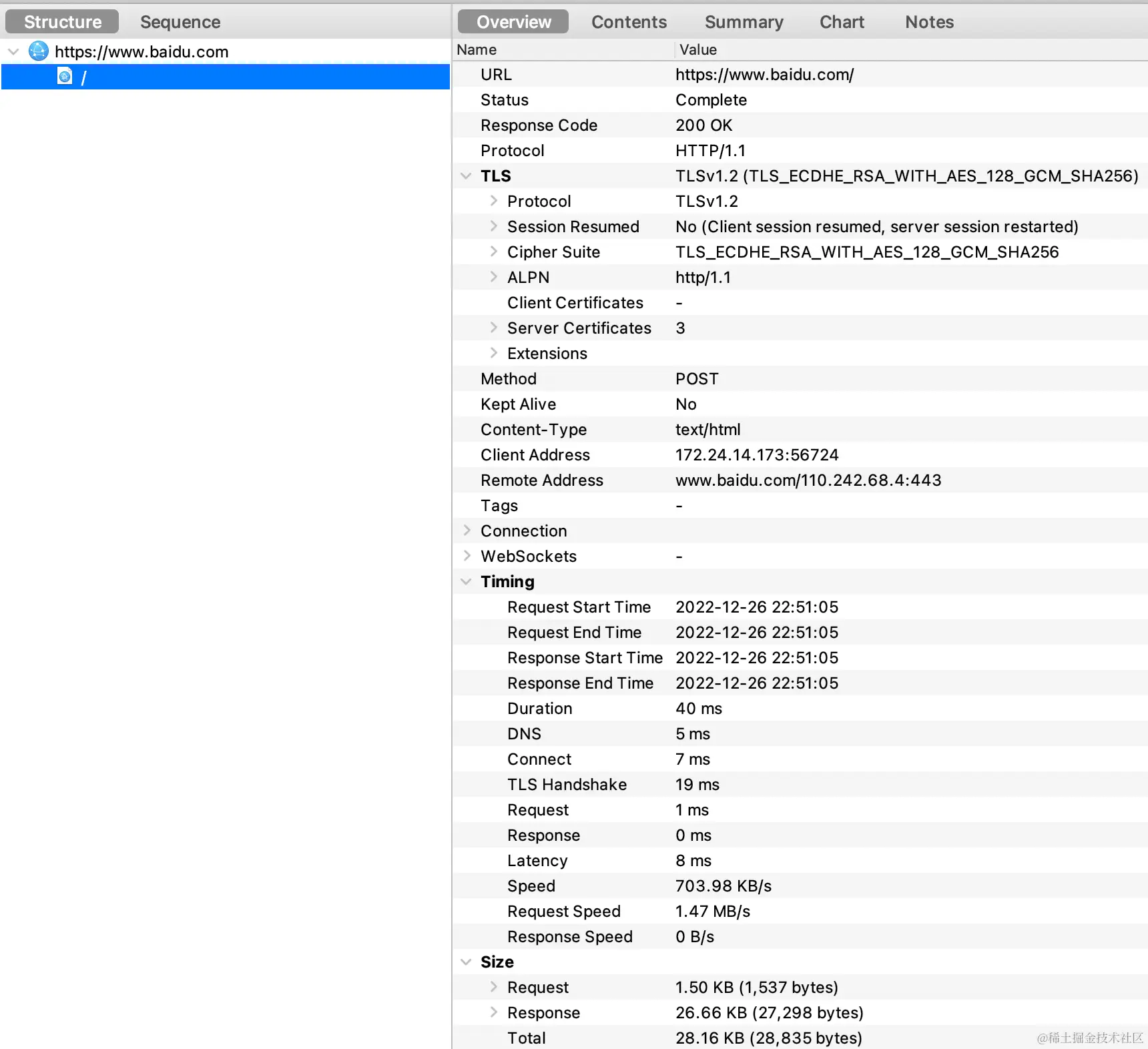Click the Value column header
This screenshot has width=1148, height=1049.
[911, 49]
